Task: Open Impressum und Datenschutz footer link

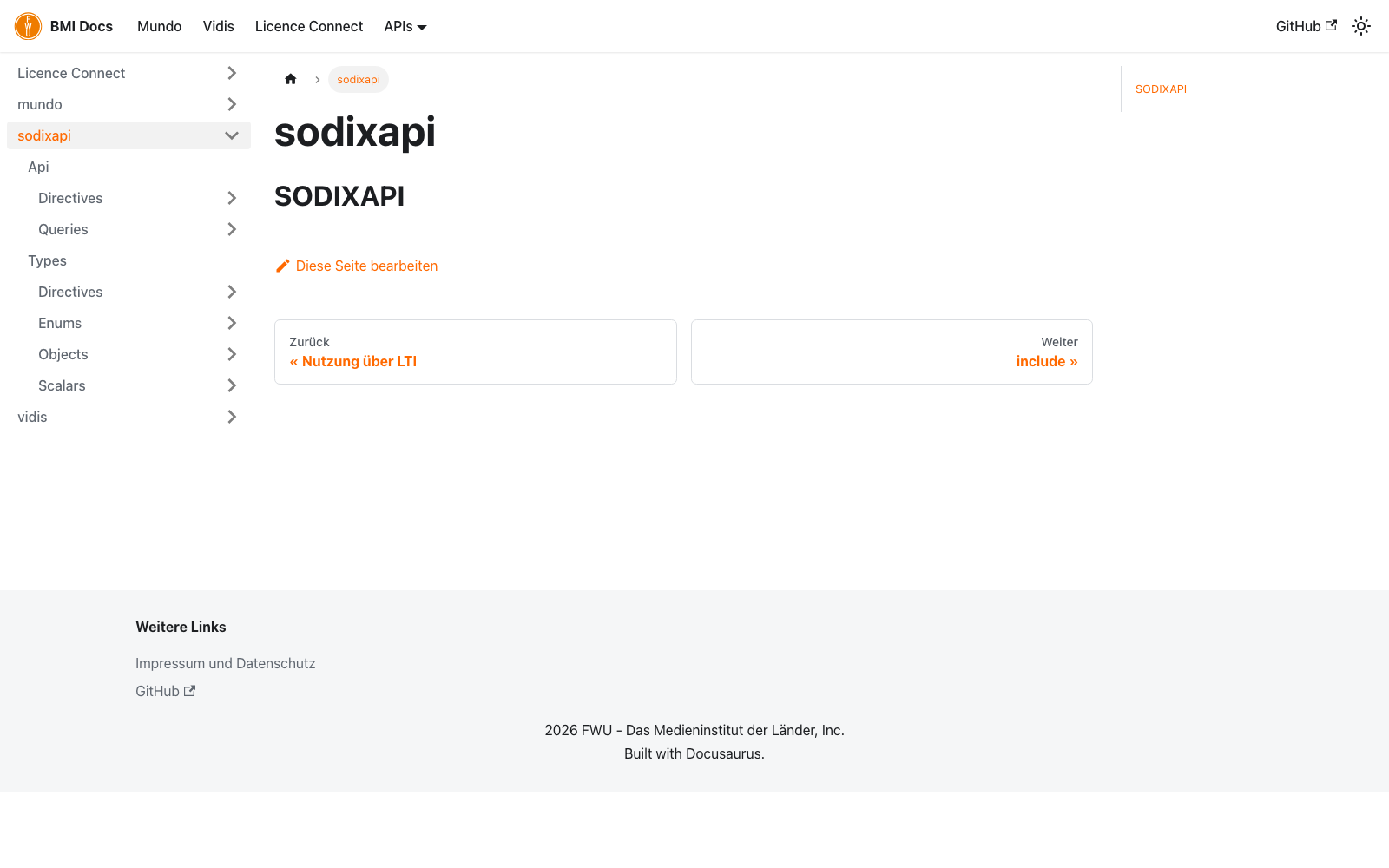Action: point(226,663)
